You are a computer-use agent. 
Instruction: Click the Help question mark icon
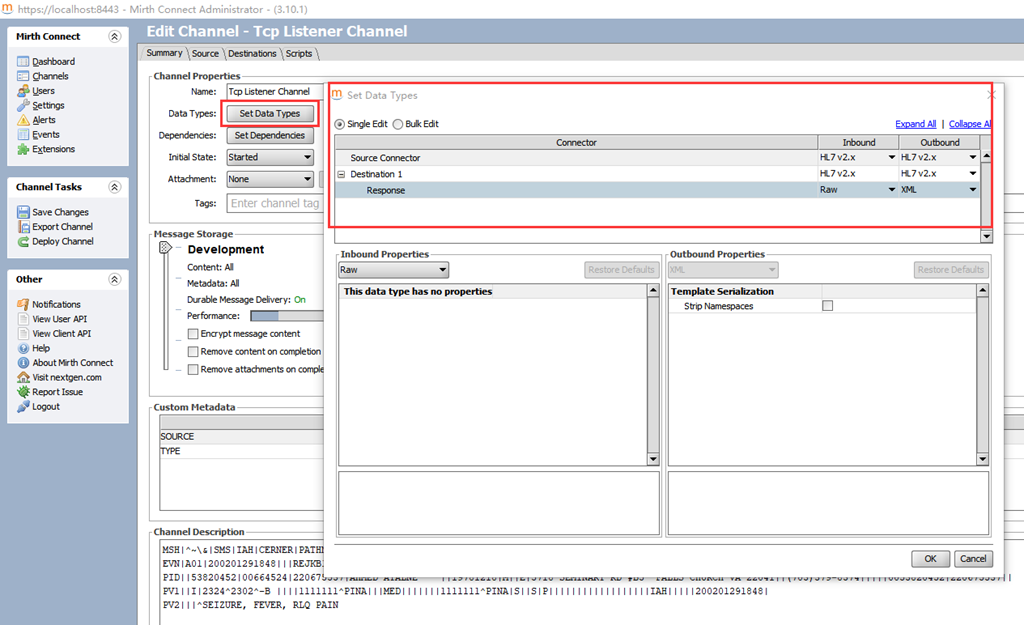pos(23,348)
